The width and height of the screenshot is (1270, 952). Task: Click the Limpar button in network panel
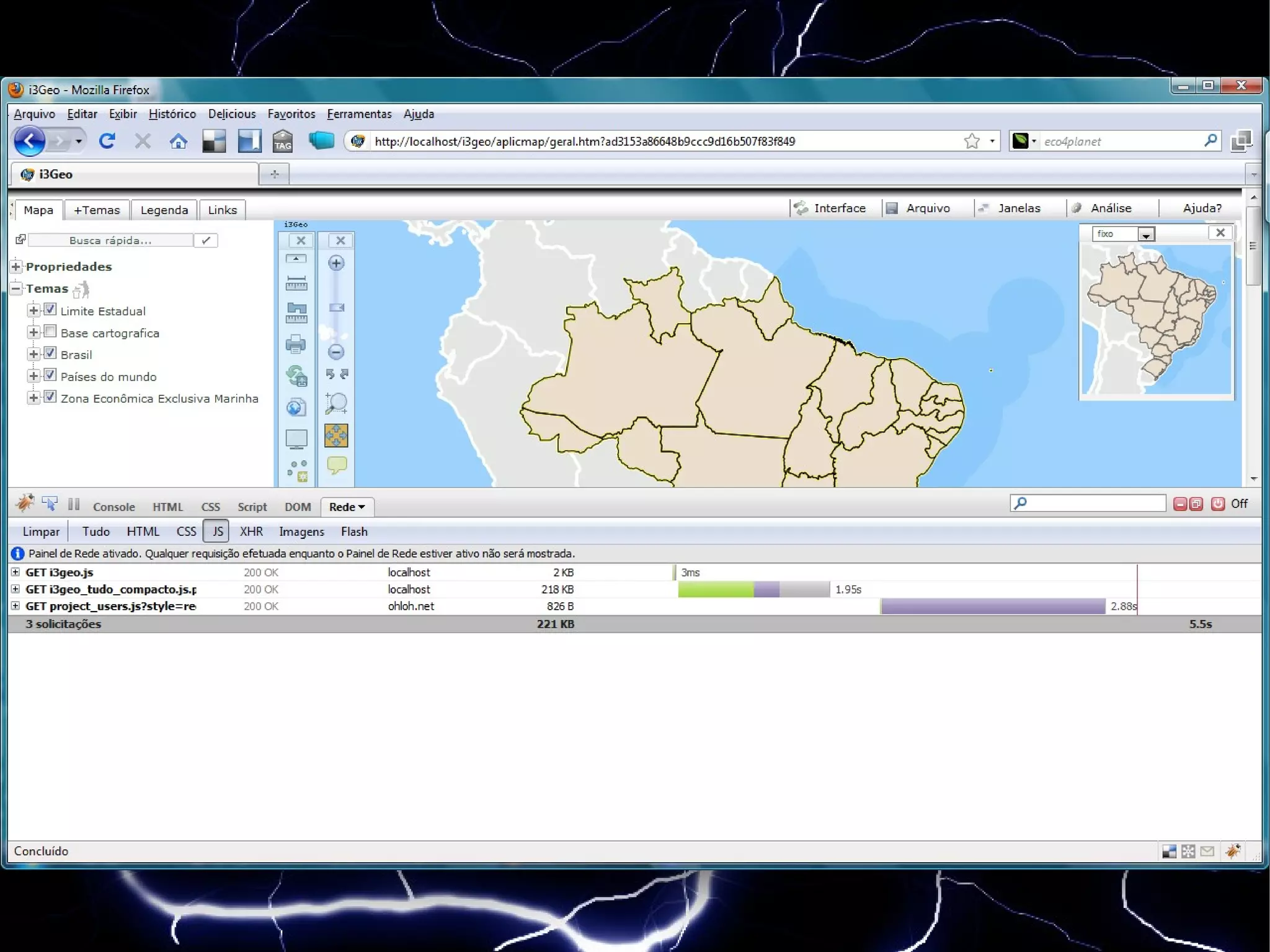coord(41,532)
